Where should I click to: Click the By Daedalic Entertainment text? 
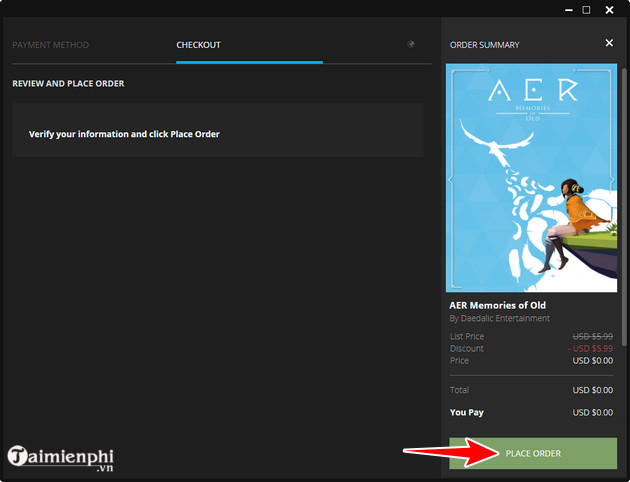(499, 318)
